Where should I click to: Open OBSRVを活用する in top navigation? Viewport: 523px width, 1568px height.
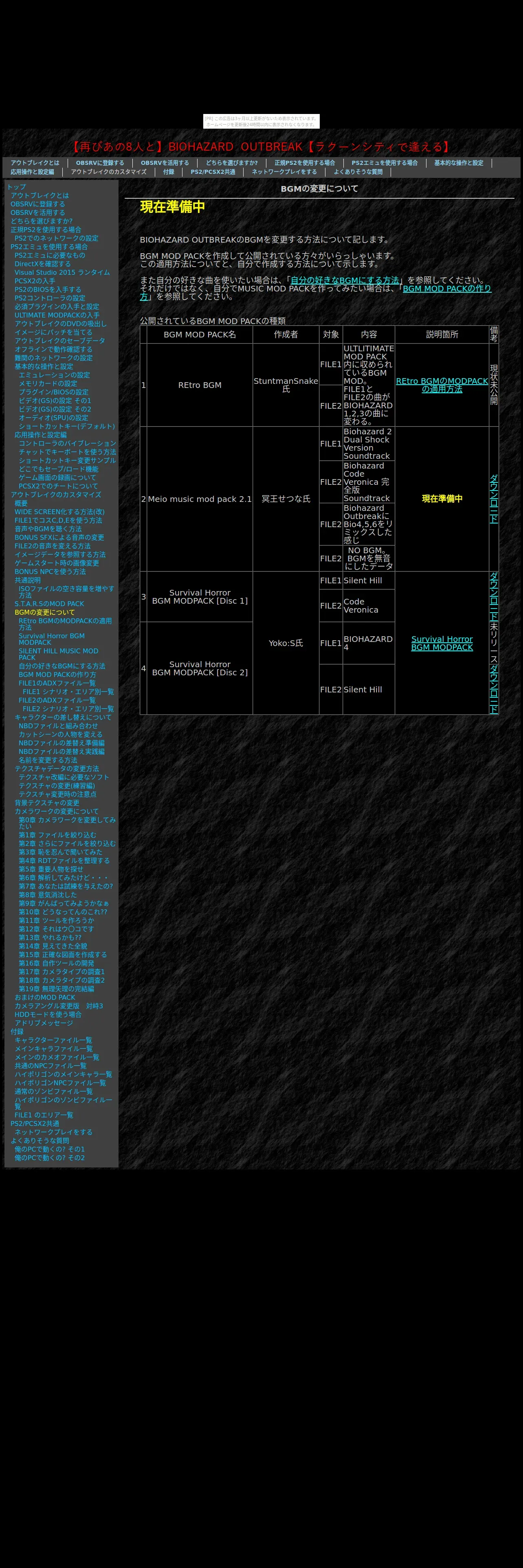click(165, 163)
